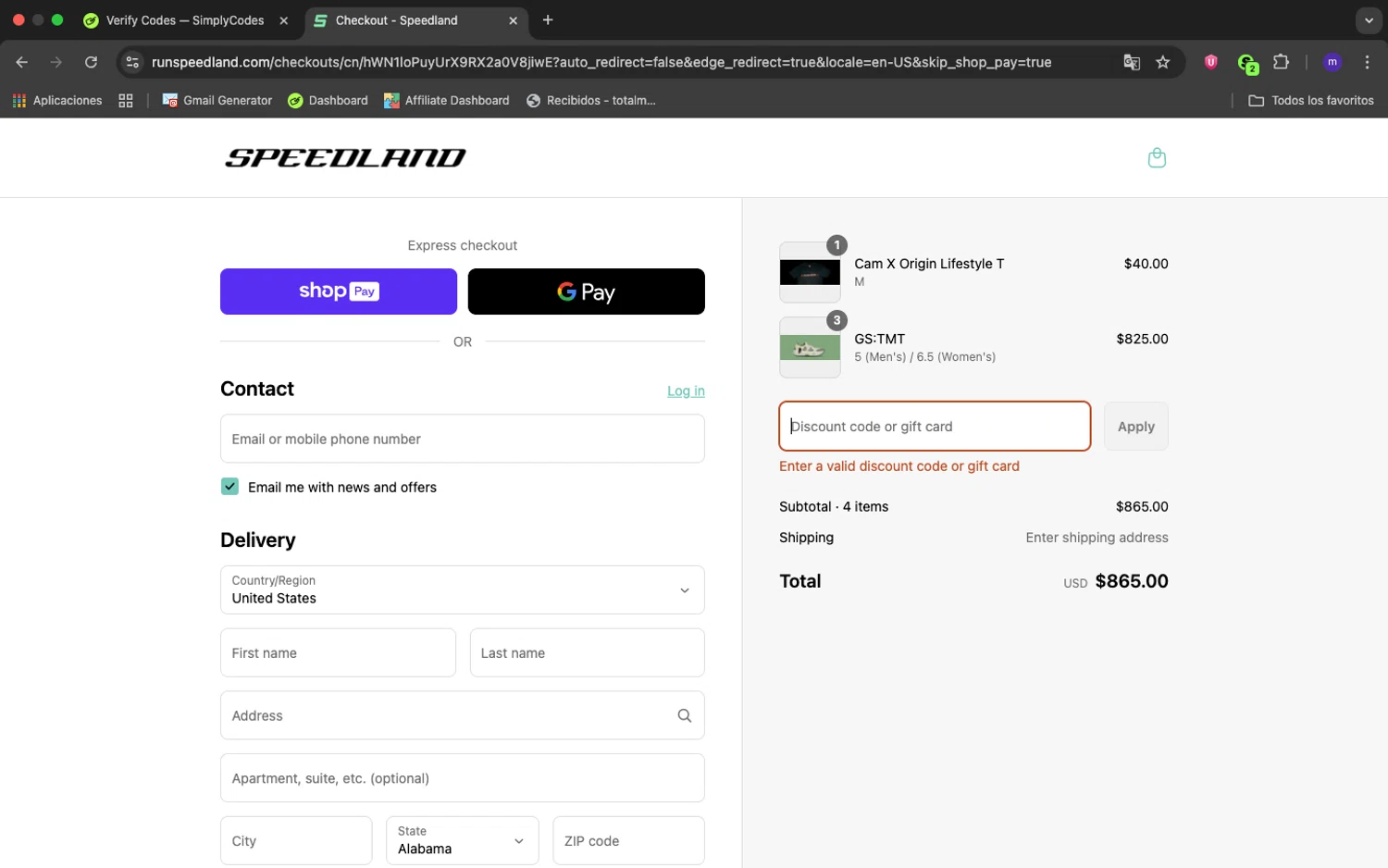1388x868 pixels.
Task: Open the Todos los favoritos folder
Action: click(x=1311, y=100)
